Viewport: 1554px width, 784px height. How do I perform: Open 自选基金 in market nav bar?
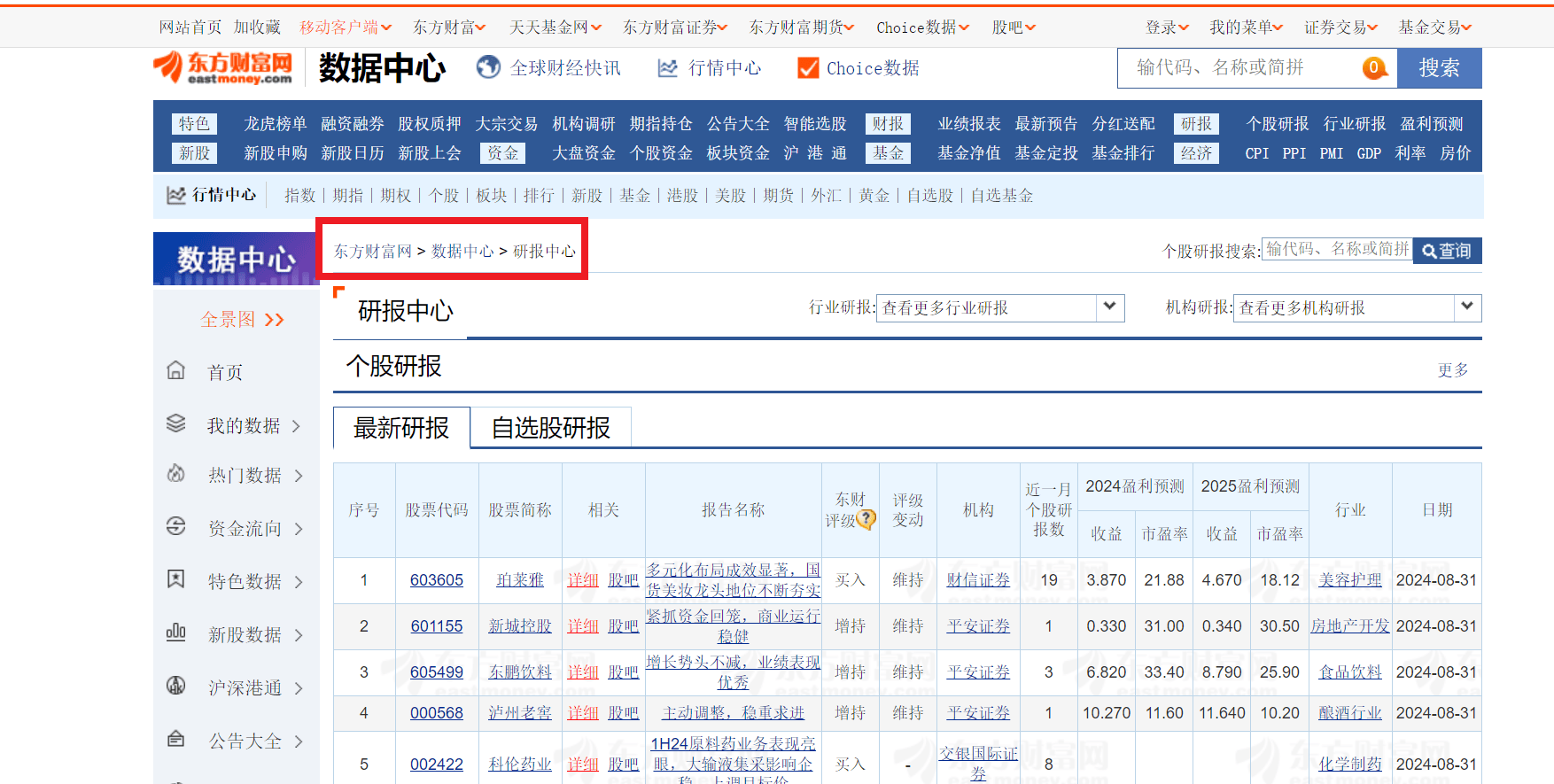click(1002, 196)
